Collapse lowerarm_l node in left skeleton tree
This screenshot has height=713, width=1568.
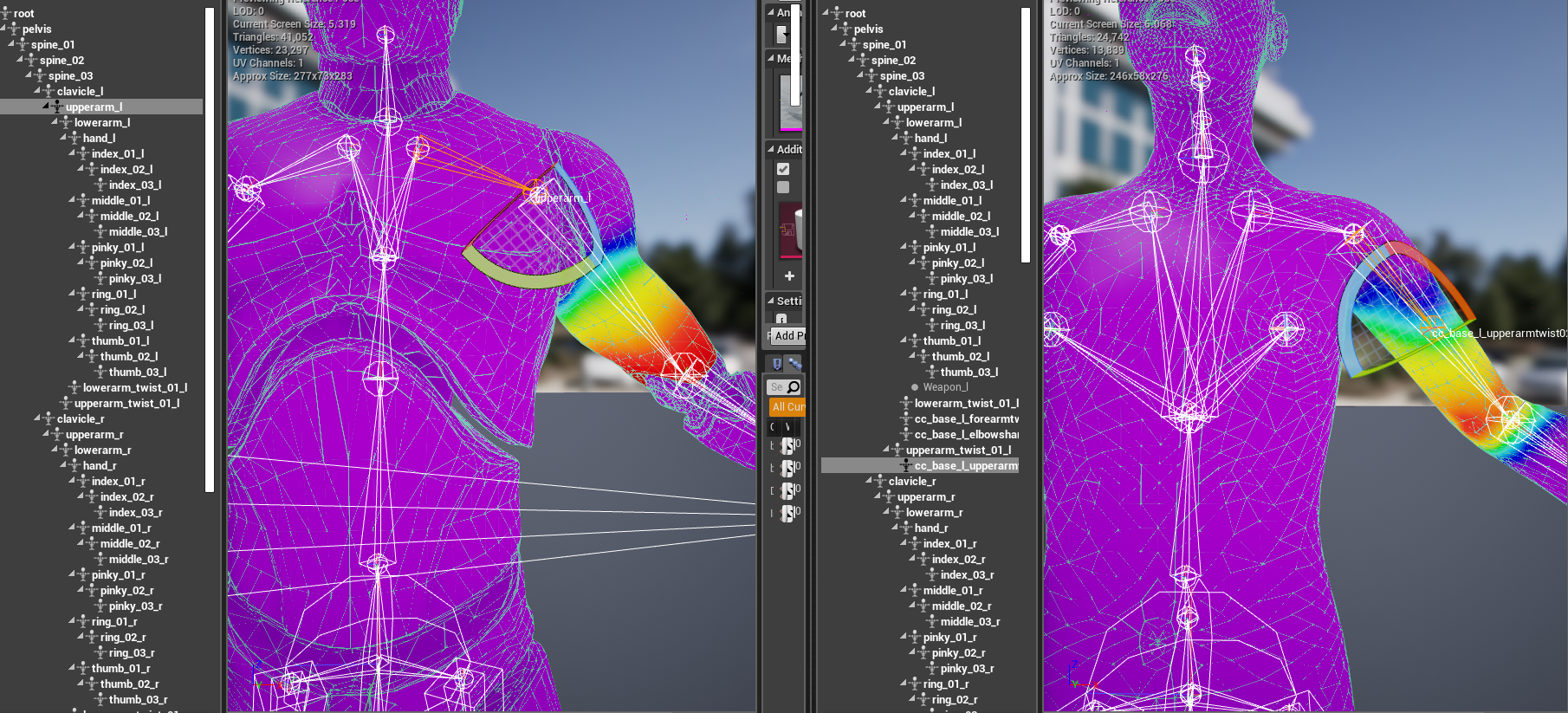55,122
